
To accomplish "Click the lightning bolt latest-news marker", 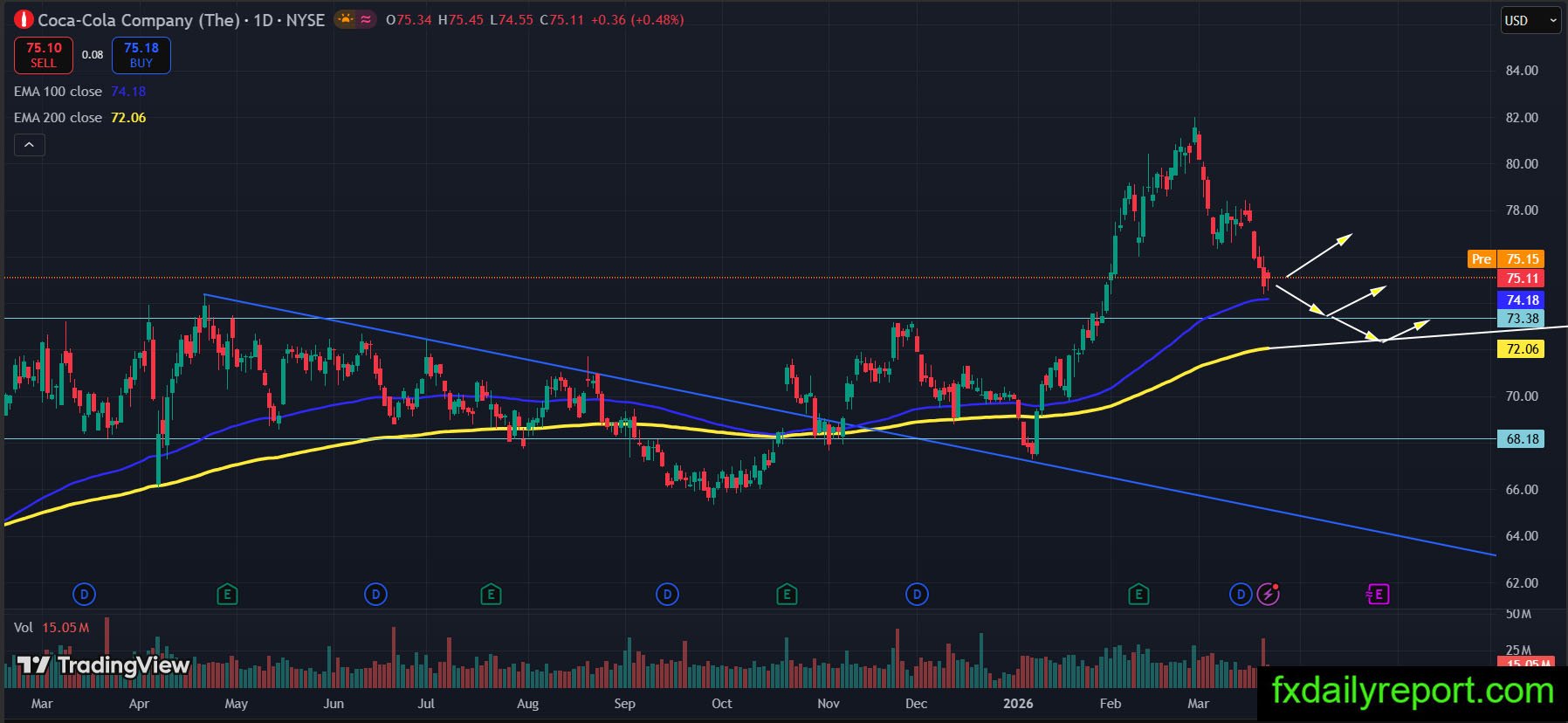I will coord(1269,595).
